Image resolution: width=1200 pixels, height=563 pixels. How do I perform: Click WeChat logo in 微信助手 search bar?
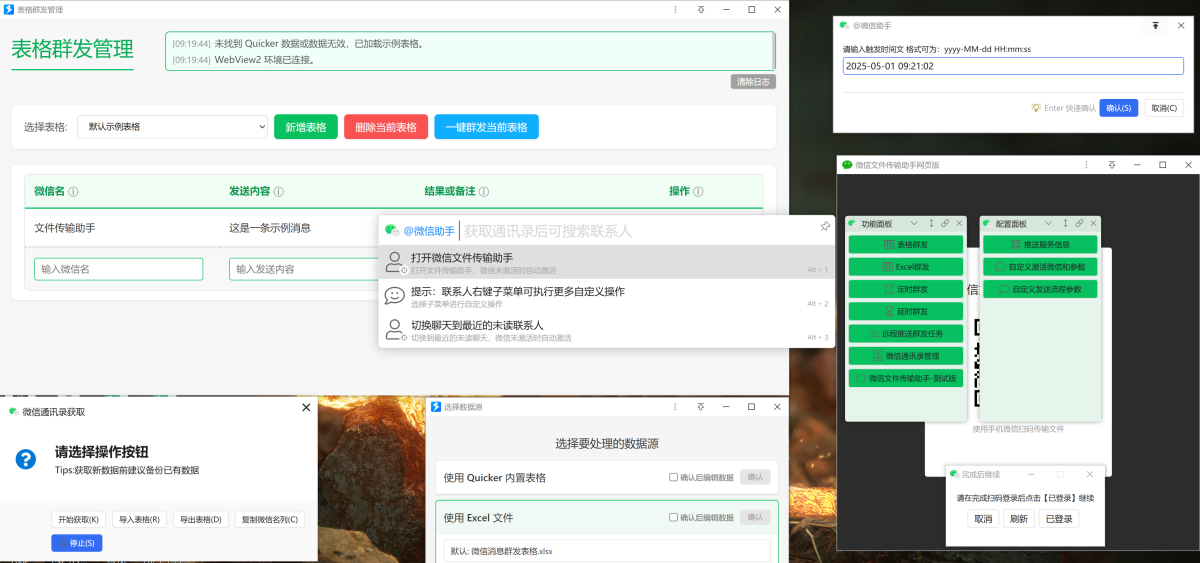coord(391,230)
